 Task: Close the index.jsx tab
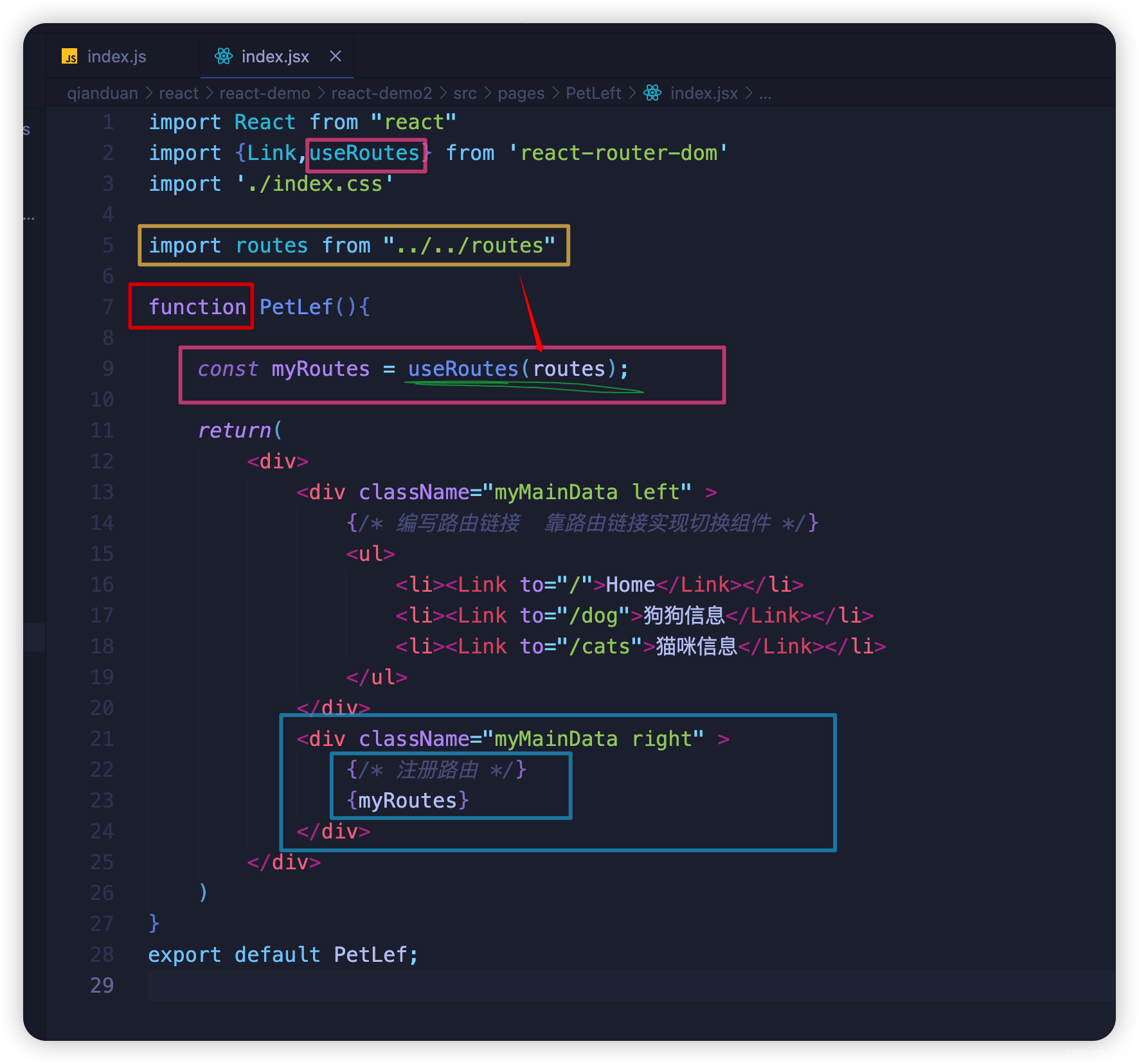coord(335,57)
